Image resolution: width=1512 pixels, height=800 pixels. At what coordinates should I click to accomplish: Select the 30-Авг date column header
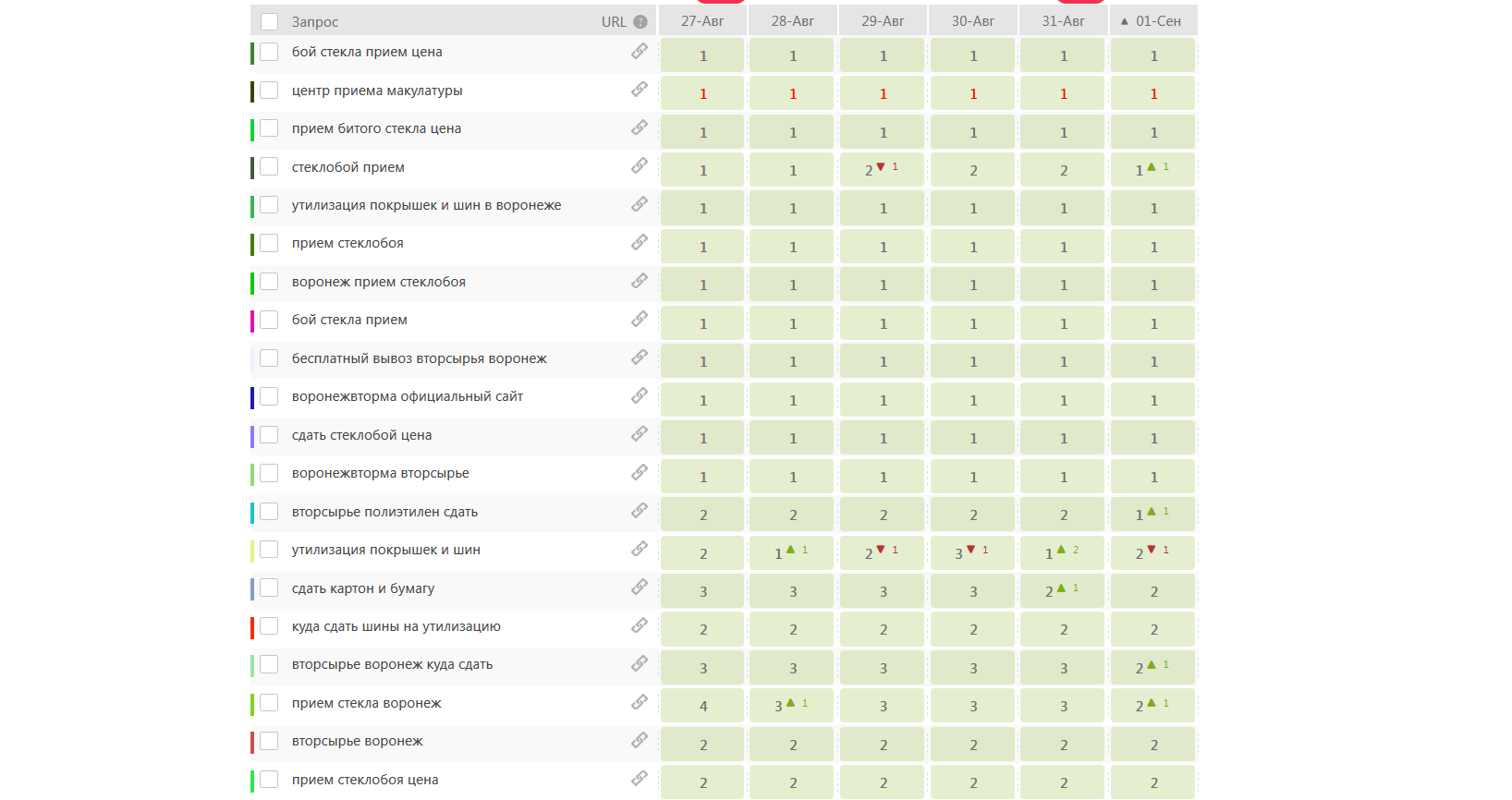pos(973,21)
